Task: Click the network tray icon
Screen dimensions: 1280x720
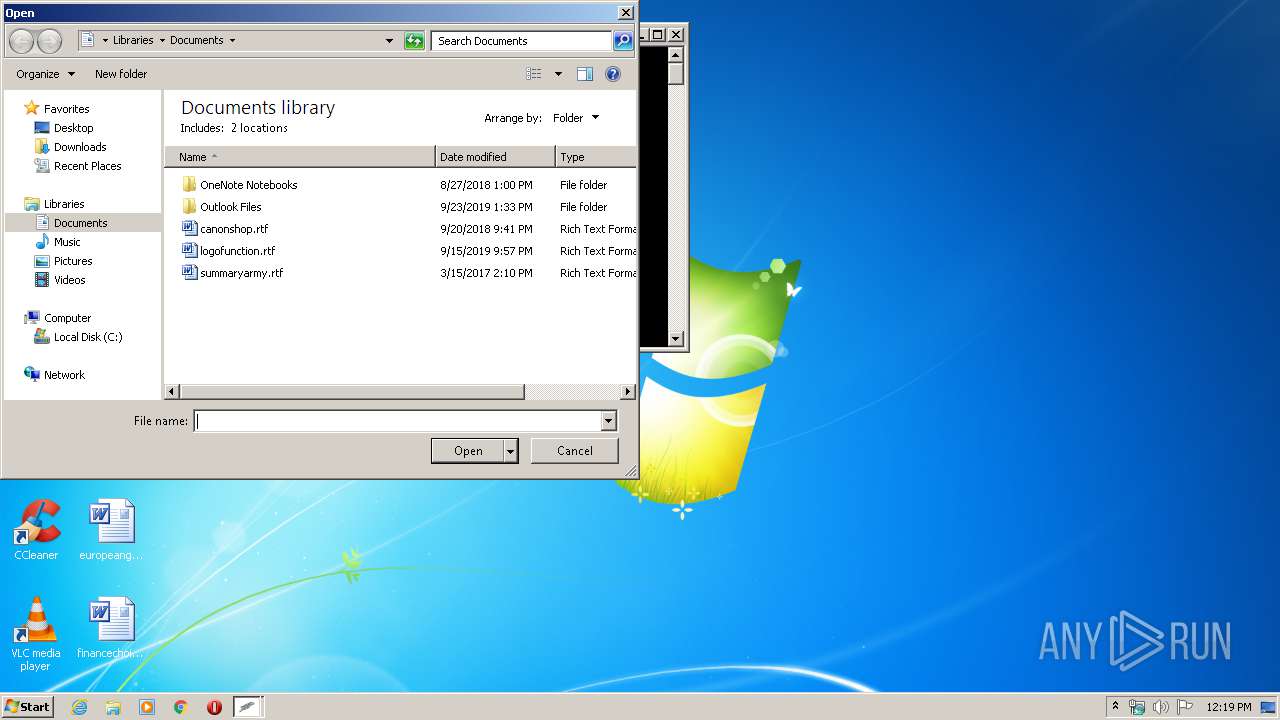Action: point(1137,707)
